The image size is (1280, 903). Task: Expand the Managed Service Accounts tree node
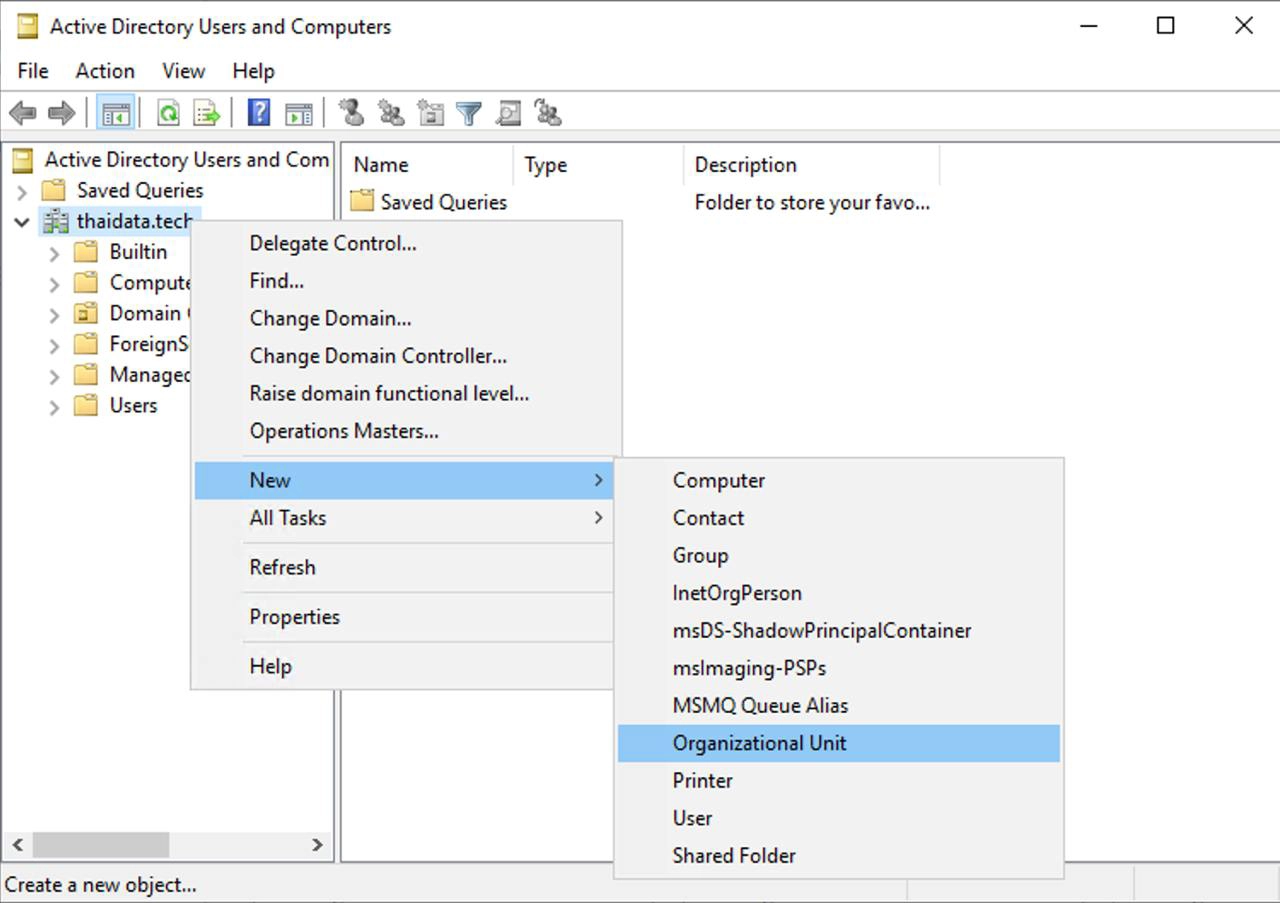pyautogui.click(x=54, y=376)
